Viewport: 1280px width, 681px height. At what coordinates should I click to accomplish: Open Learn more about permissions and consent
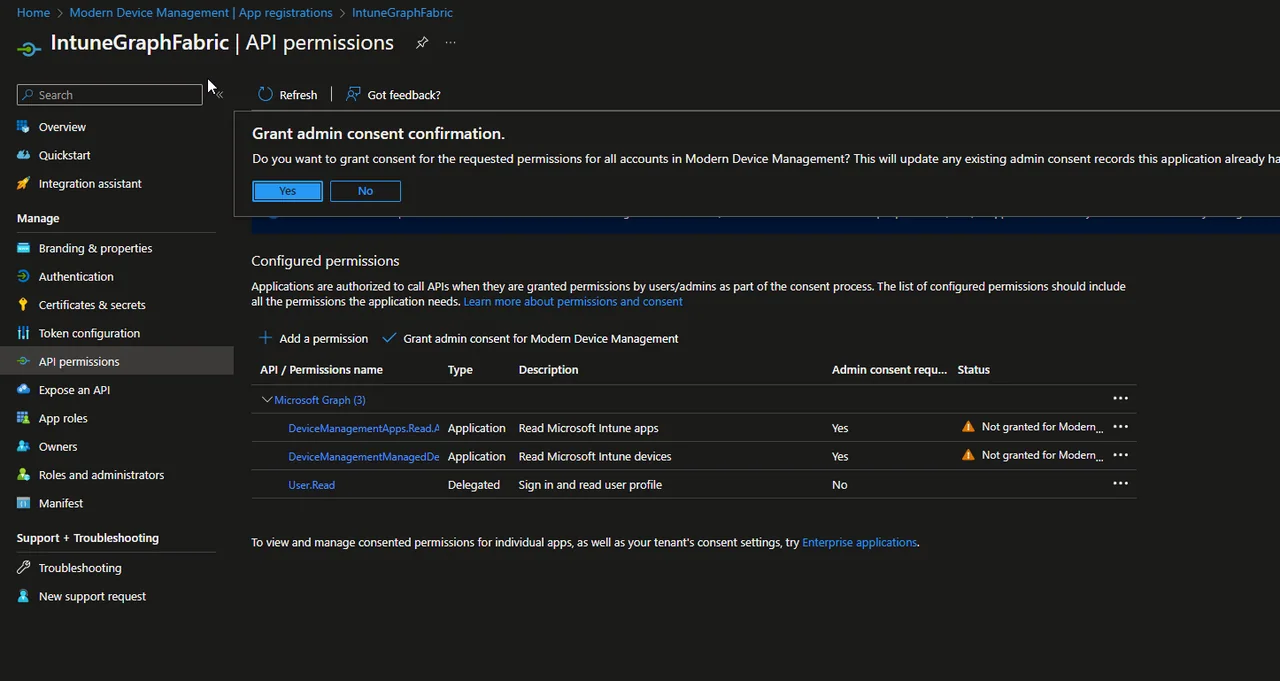pos(573,301)
